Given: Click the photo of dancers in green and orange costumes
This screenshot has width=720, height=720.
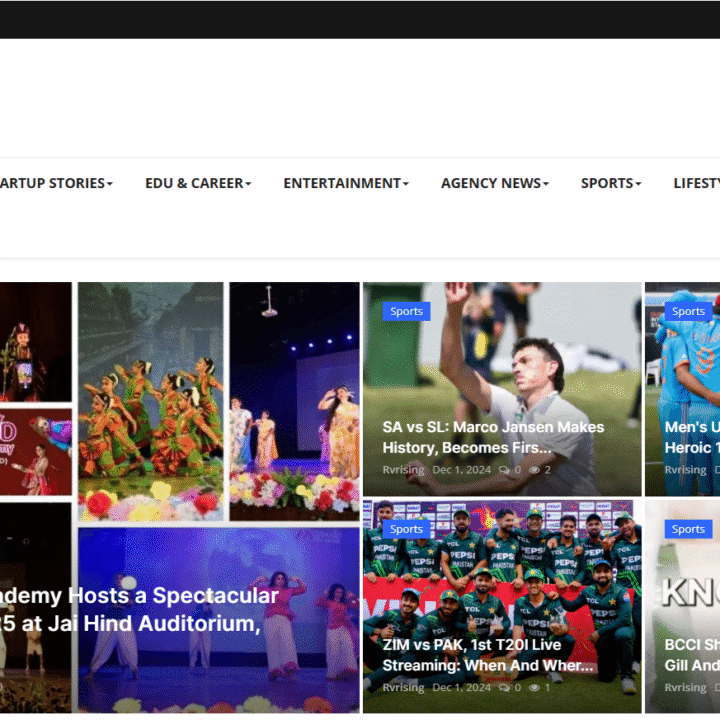Looking at the screenshot, I should point(151,400).
